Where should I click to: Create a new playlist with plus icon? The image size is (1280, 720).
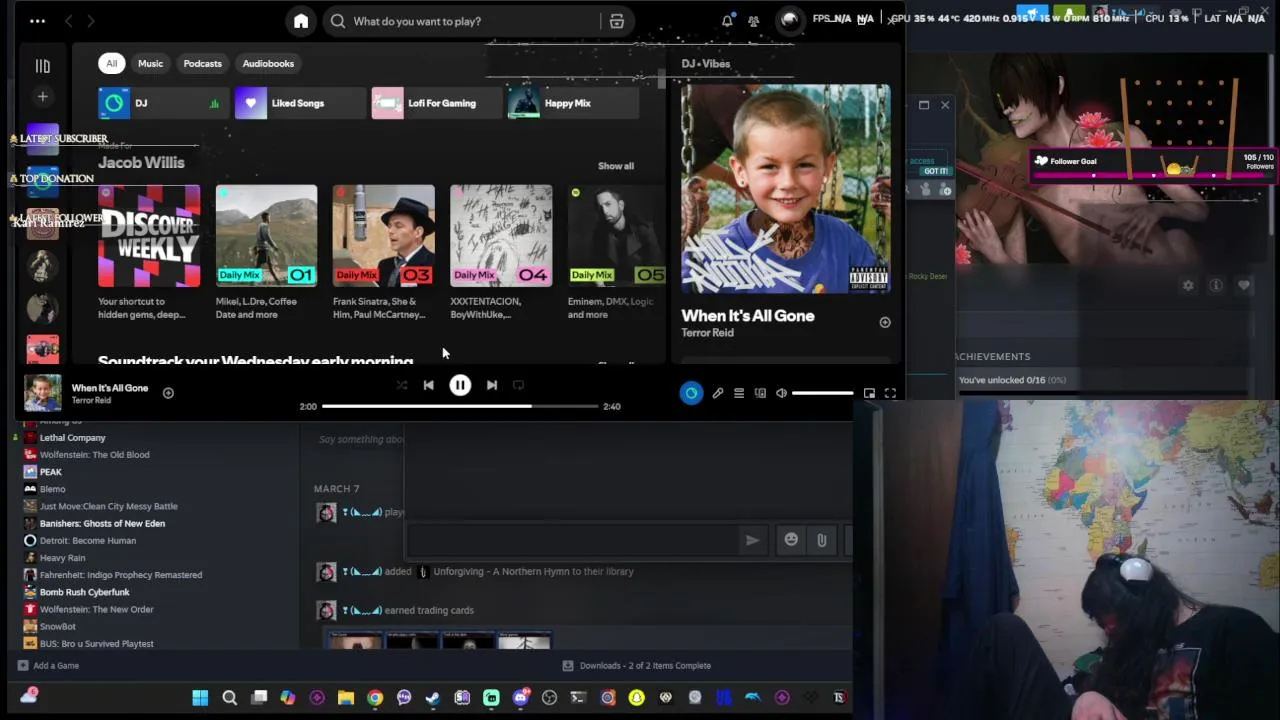(43, 96)
